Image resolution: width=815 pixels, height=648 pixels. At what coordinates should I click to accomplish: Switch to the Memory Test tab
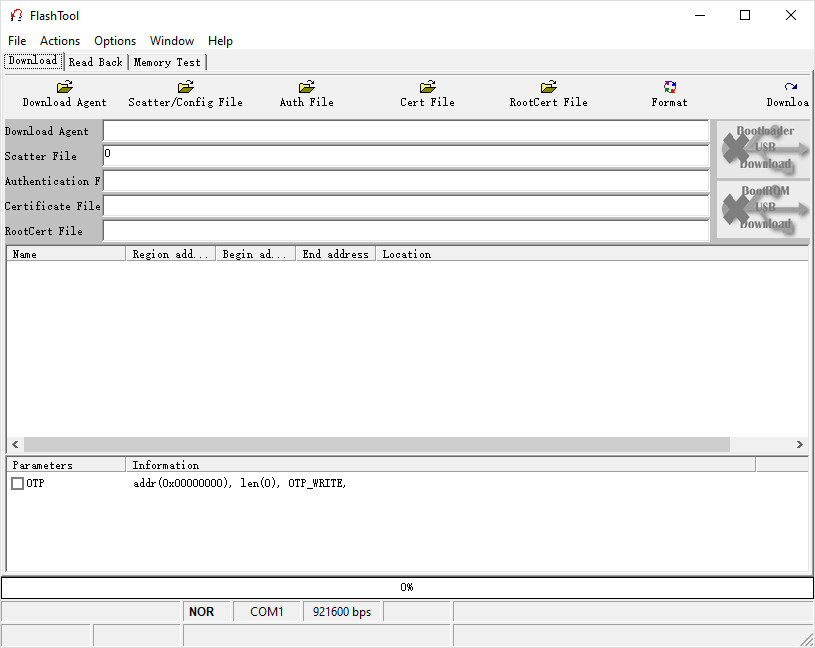167,62
